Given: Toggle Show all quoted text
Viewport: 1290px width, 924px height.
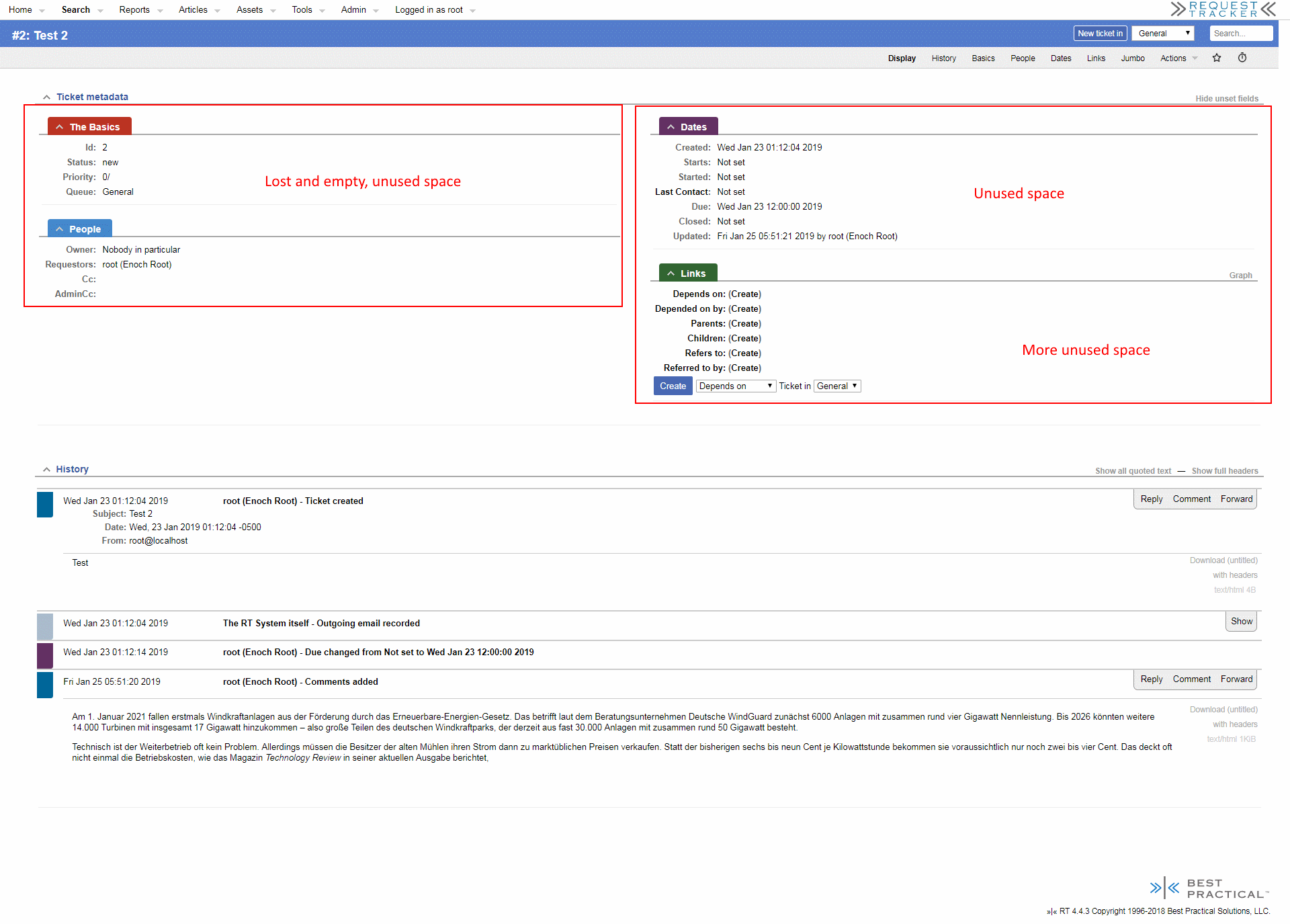Looking at the screenshot, I should pos(1133,471).
